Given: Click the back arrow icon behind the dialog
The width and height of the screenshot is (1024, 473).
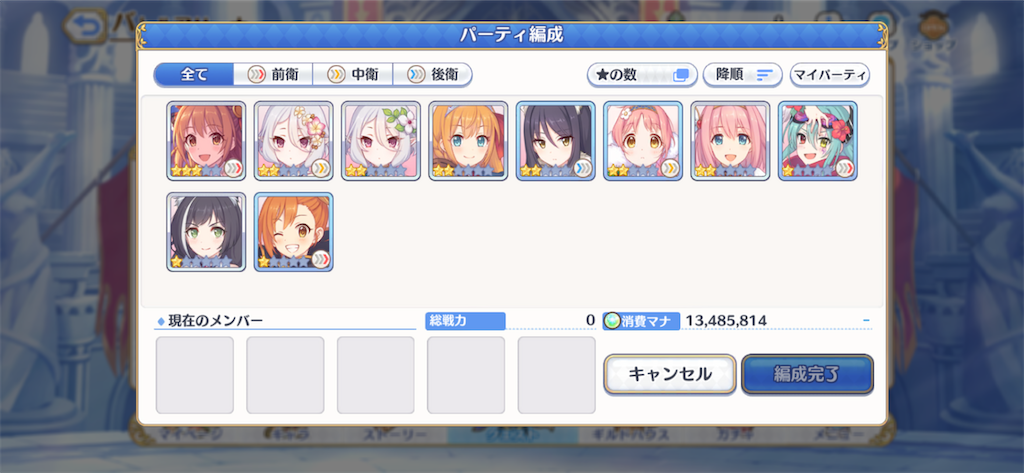Looking at the screenshot, I should coord(85,26).
